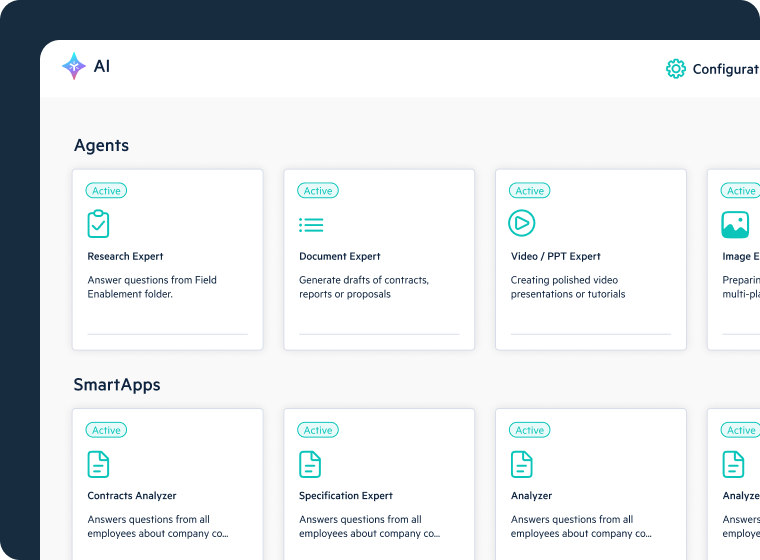
Task: Click the SmartApps section heading
Action: point(116,385)
